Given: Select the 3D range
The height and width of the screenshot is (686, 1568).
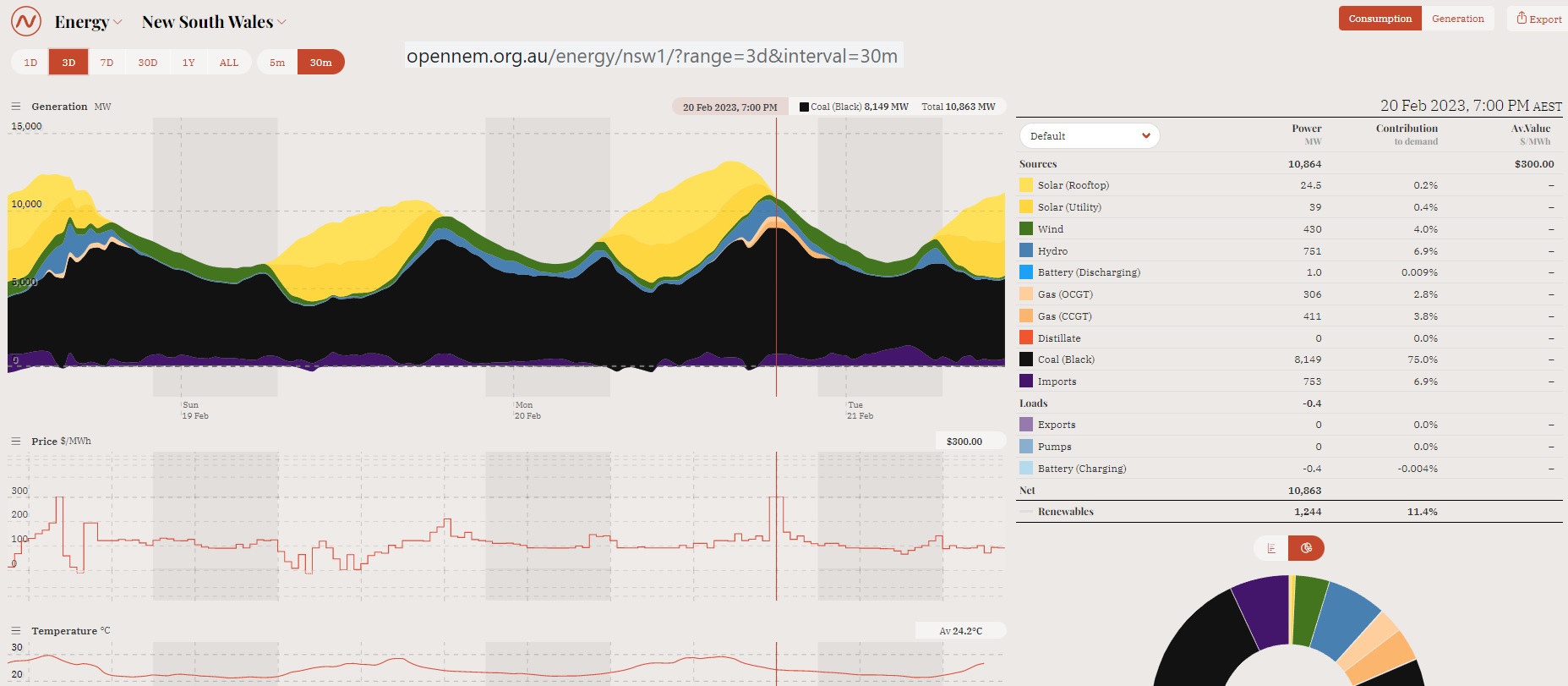Looking at the screenshot, I should (x=68, y=63).
